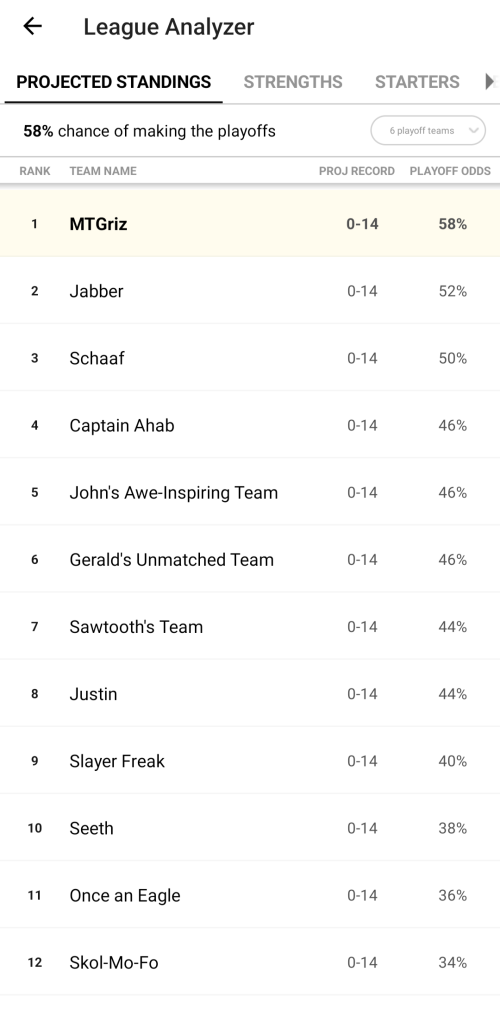This screenshot has width=500, height=1009.
Task: Select the Skol-Mo-Fo team row
Action: point(250,962)
